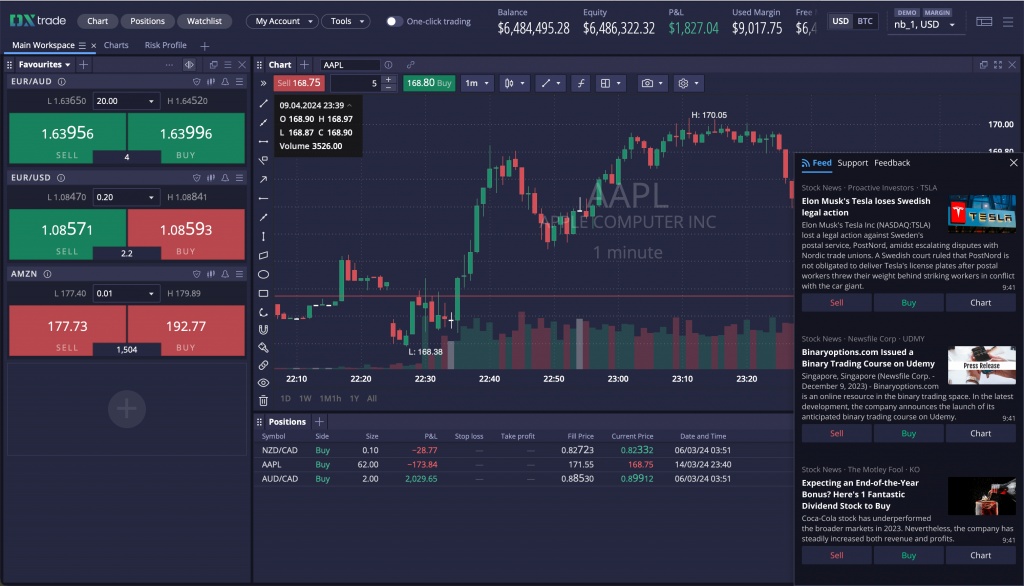Click the AAPL symbol info icon
The height and width of the screenshot is (586, 1024).
(389, 65)
